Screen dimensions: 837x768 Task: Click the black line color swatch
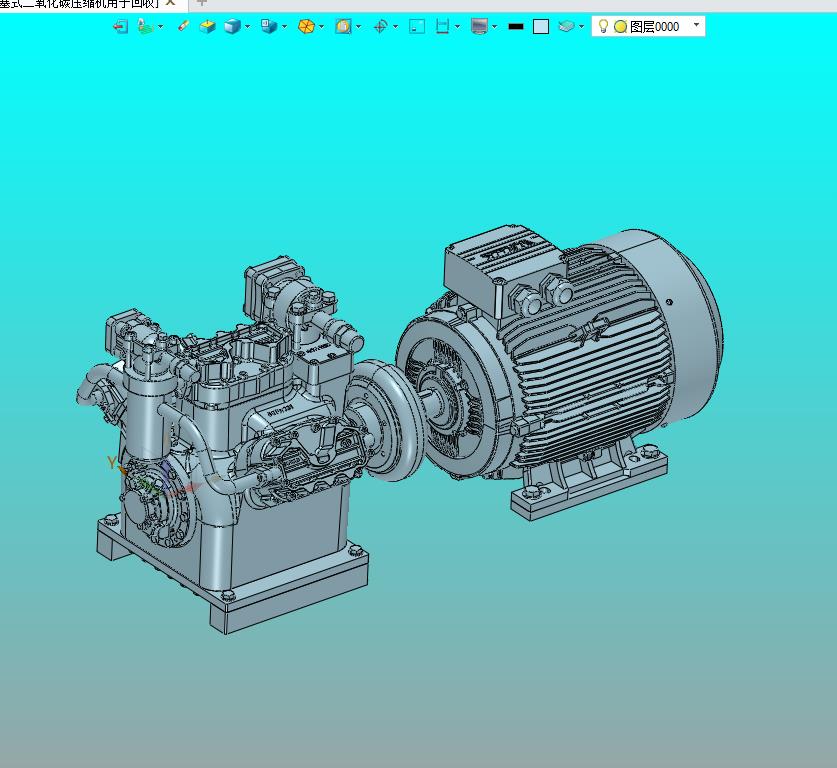pyautogui.click(x=516, y=27)
